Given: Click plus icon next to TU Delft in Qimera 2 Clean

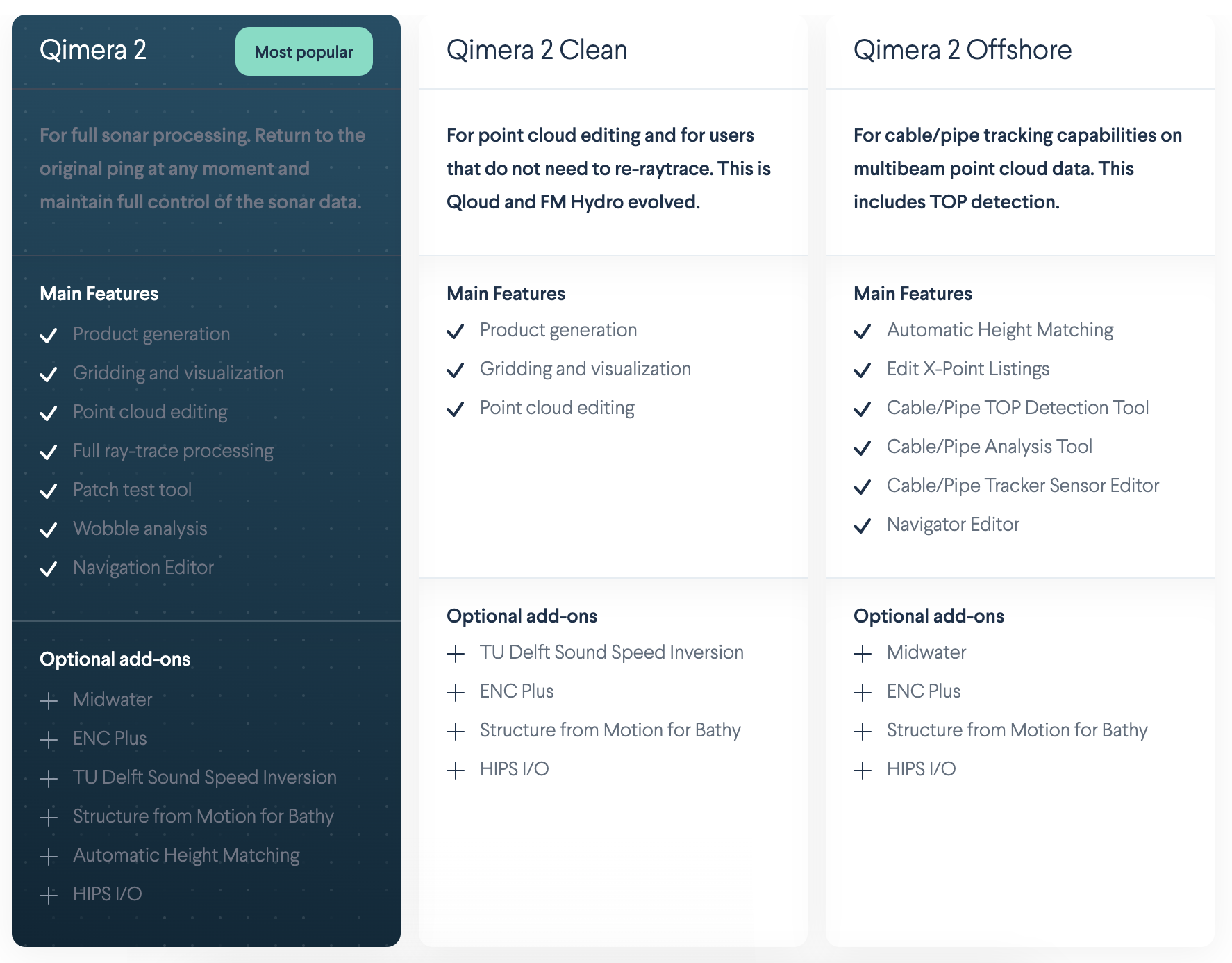Looking at the screenshot, I should click(x=456, y=653).
